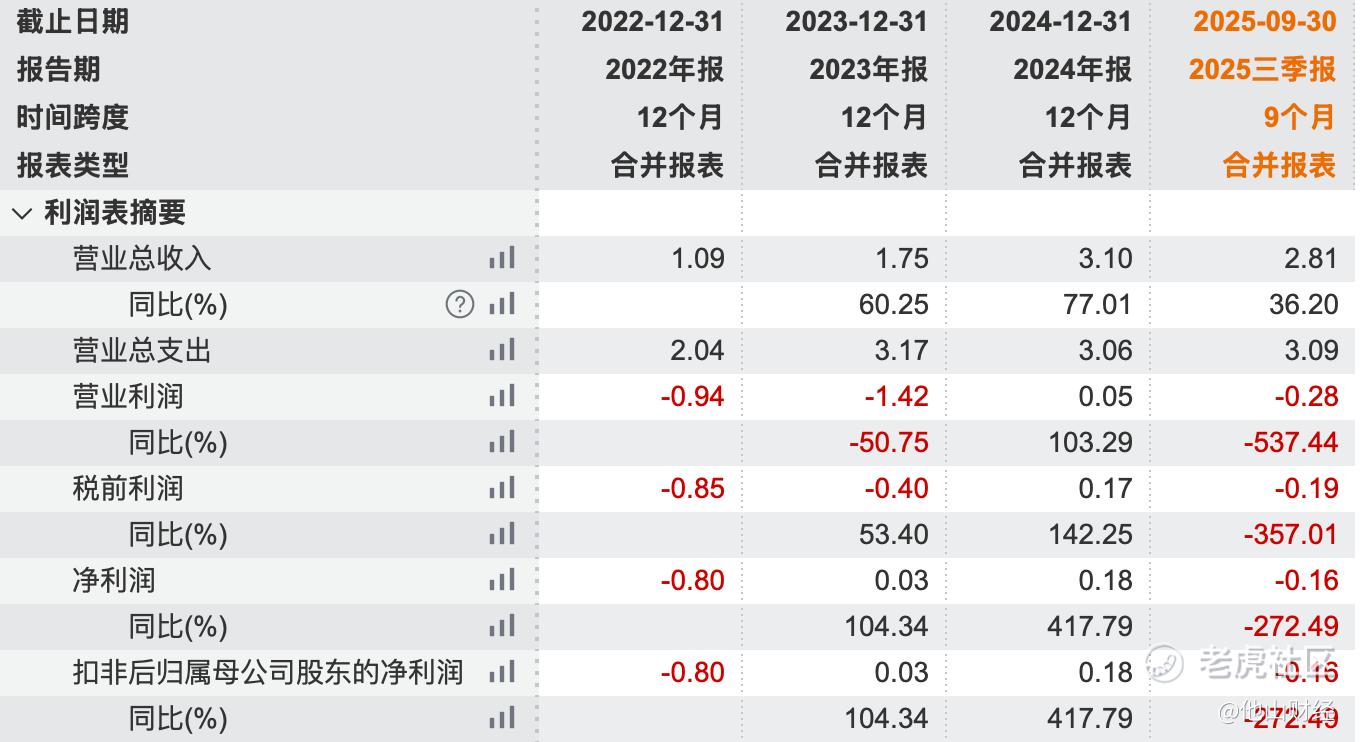1362x742 pixels.
Task: Open chart icon for 营业总收入 同比(%) row
Action: [x=502, y=304]
